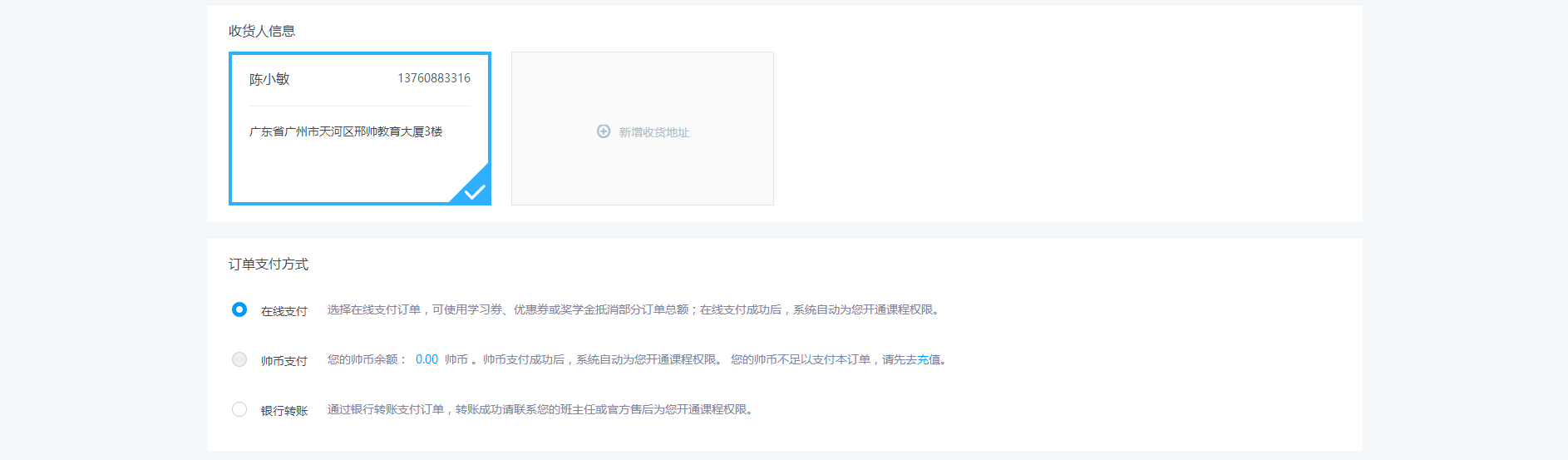Image resolution: width=1568 pixels, height=460 pixels.
Task: Click the 新增收货地址 text
Action: coord(653,132)
